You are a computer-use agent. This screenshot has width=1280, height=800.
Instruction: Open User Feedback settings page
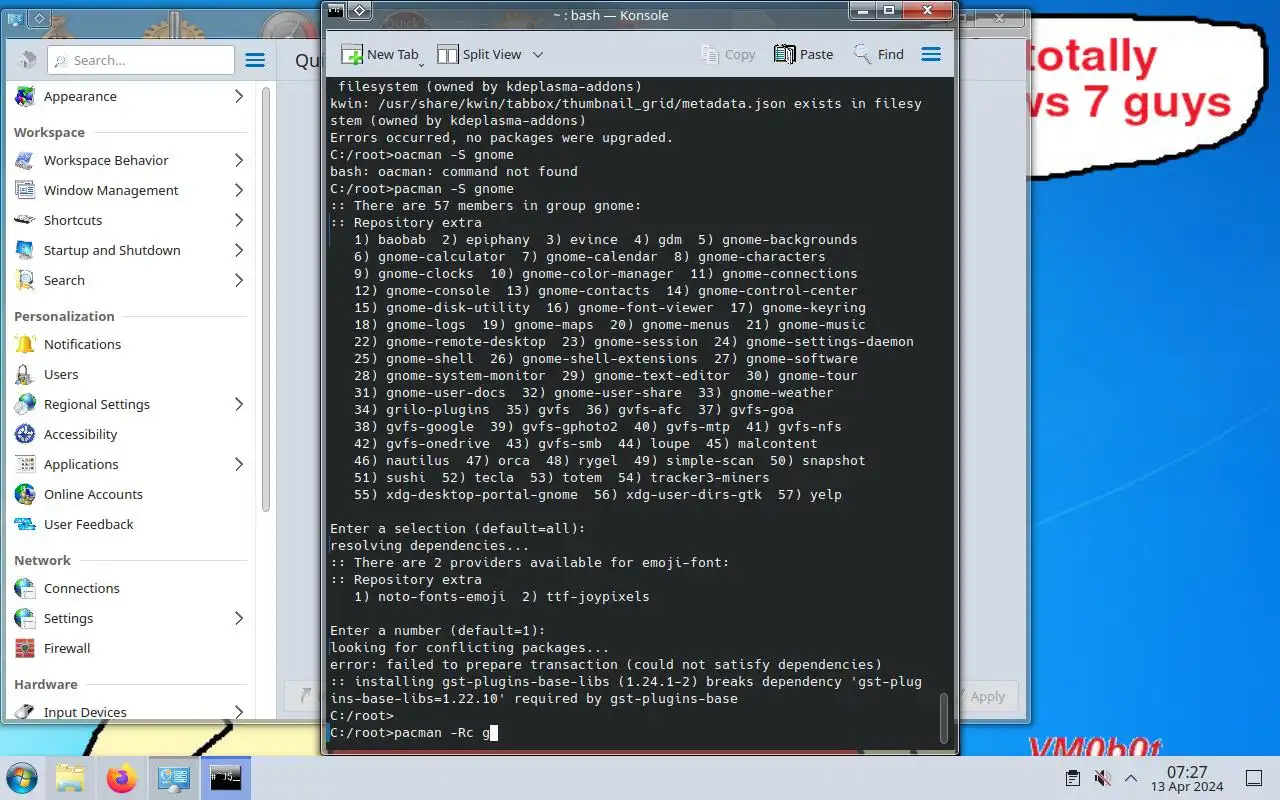pos(130,524)
